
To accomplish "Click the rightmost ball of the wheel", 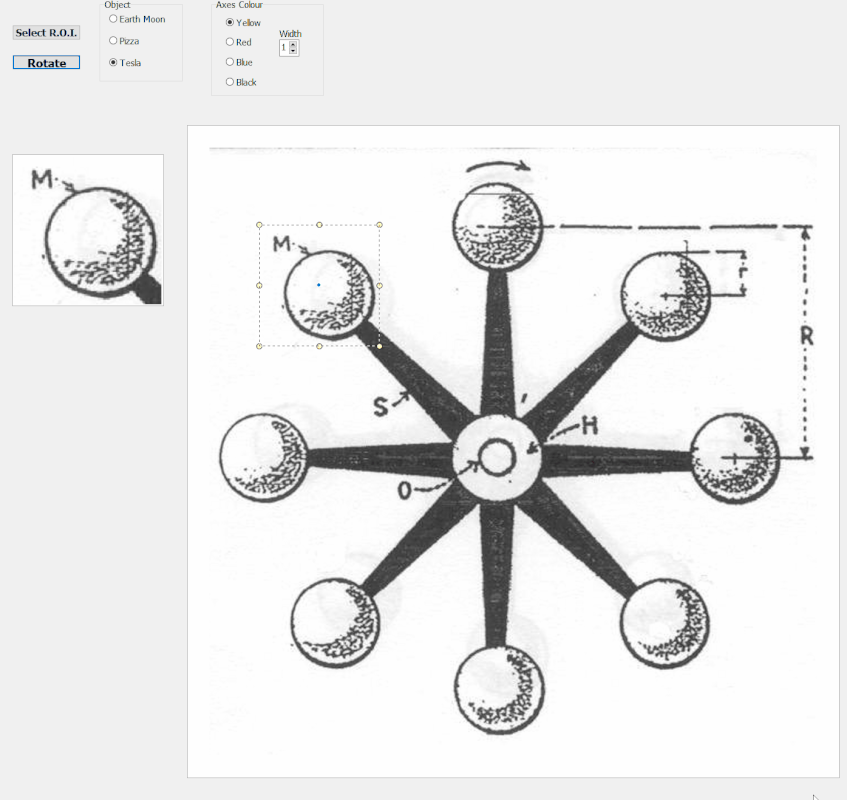I will click(x=735, y=459).
